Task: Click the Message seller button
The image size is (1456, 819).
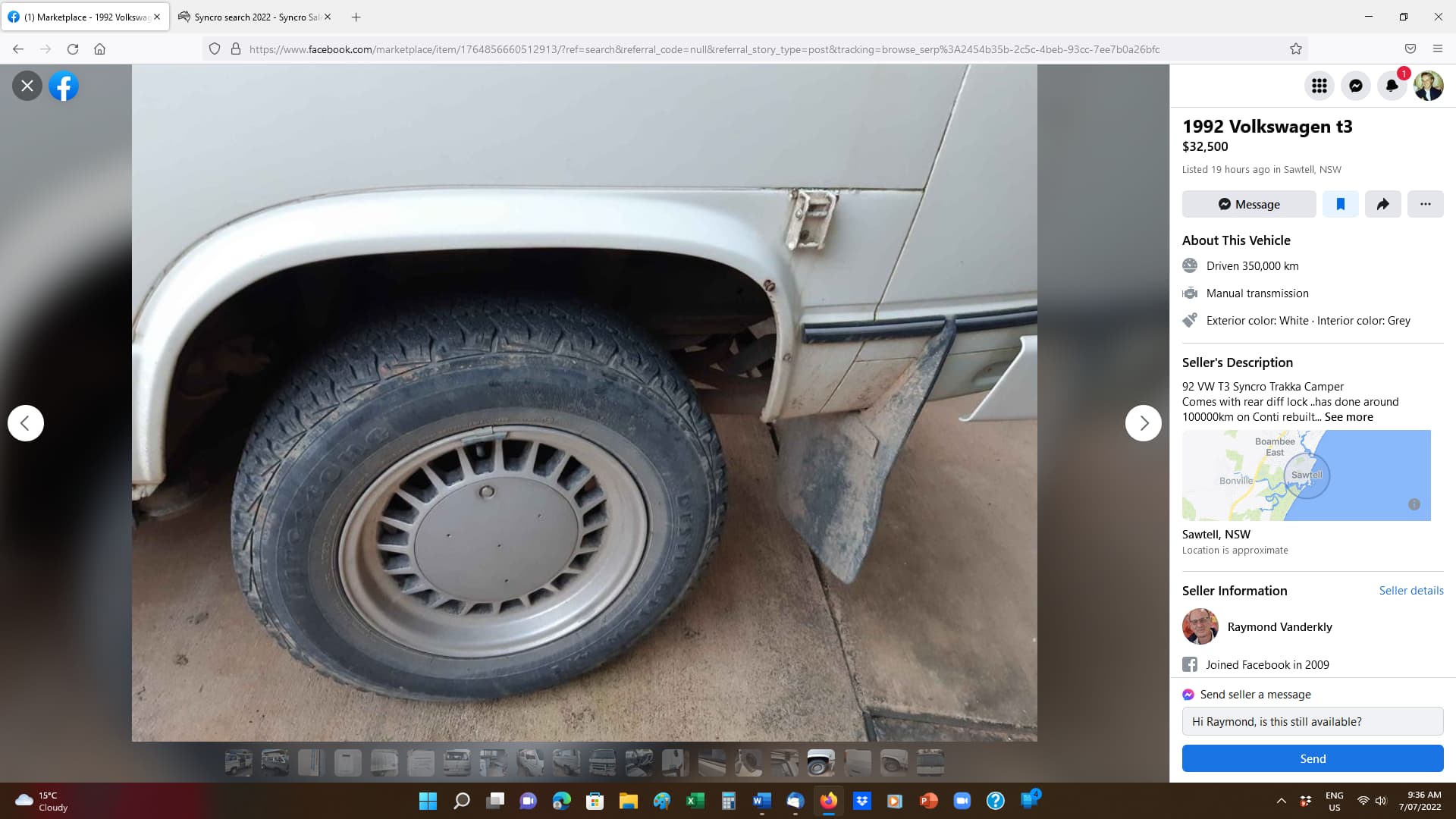Action: [x=1248, y=204]
